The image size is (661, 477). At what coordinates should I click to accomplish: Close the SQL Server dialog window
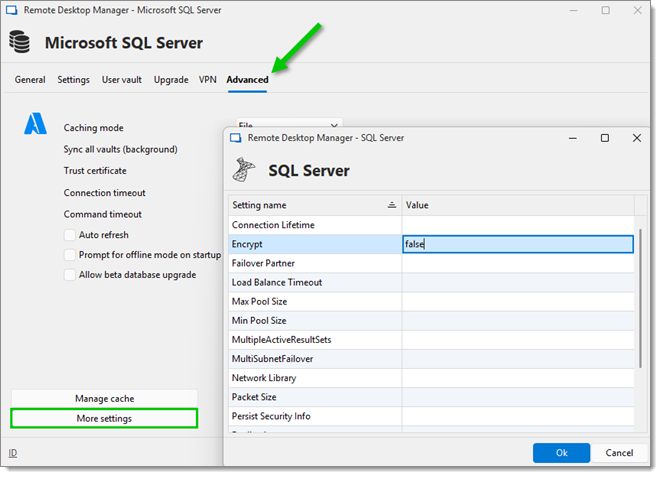(x=637, y=138)
